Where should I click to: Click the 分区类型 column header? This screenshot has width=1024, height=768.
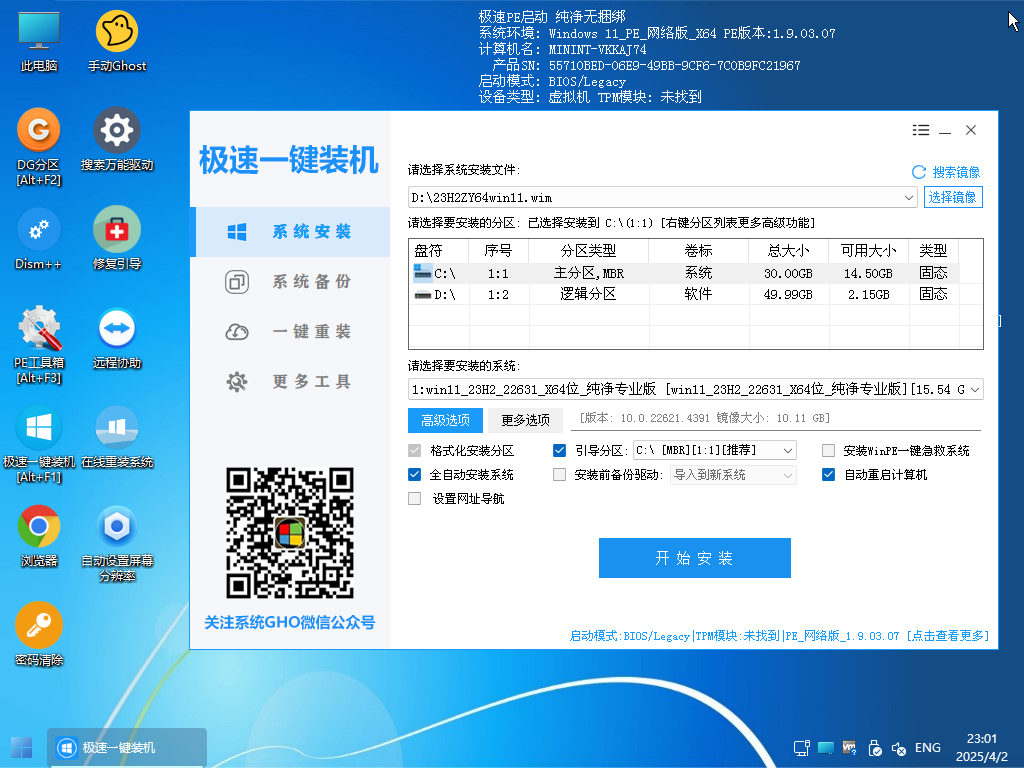click(x=588, y=251)
